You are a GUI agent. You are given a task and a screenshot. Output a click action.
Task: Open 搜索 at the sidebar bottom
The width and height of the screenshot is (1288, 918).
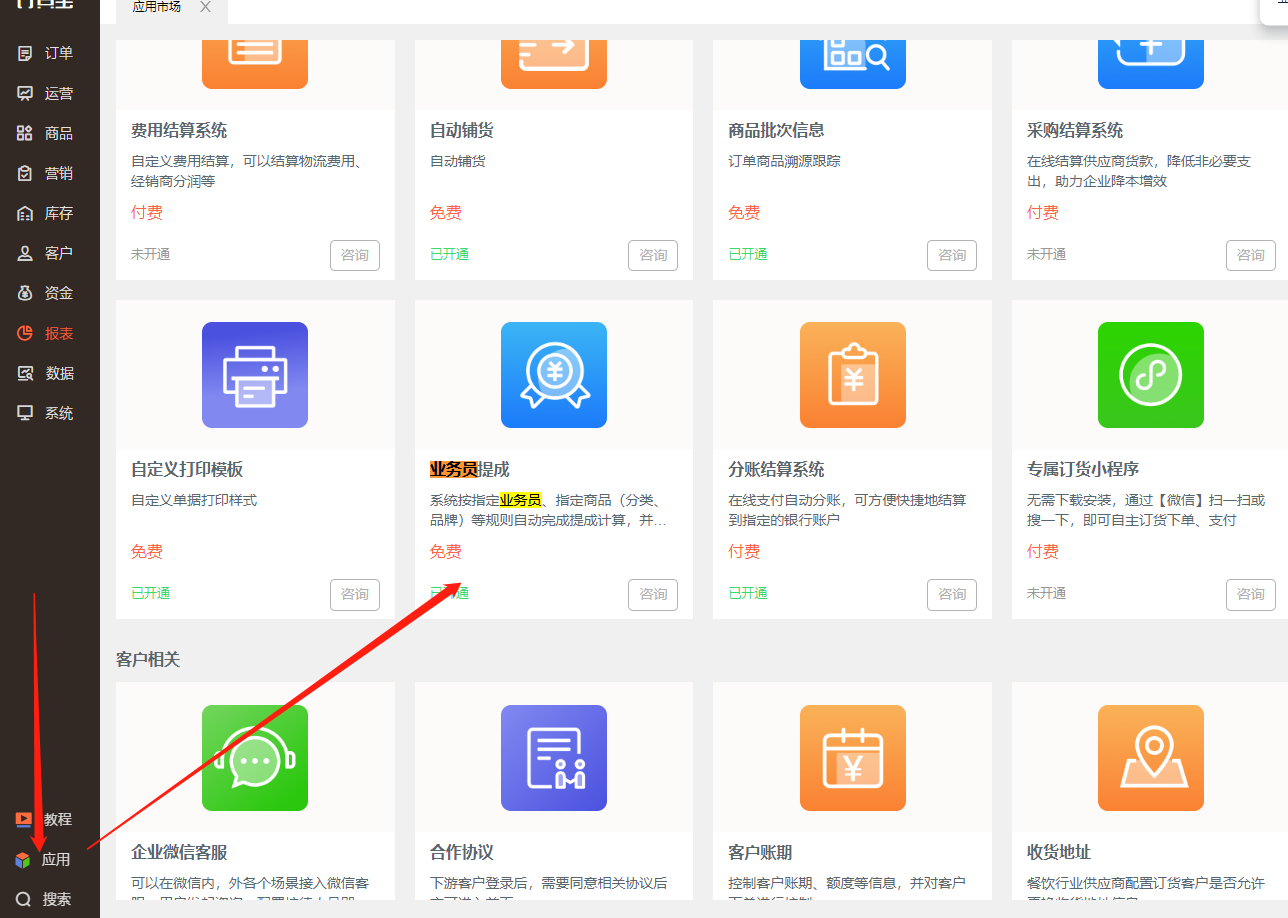point(44,899)
